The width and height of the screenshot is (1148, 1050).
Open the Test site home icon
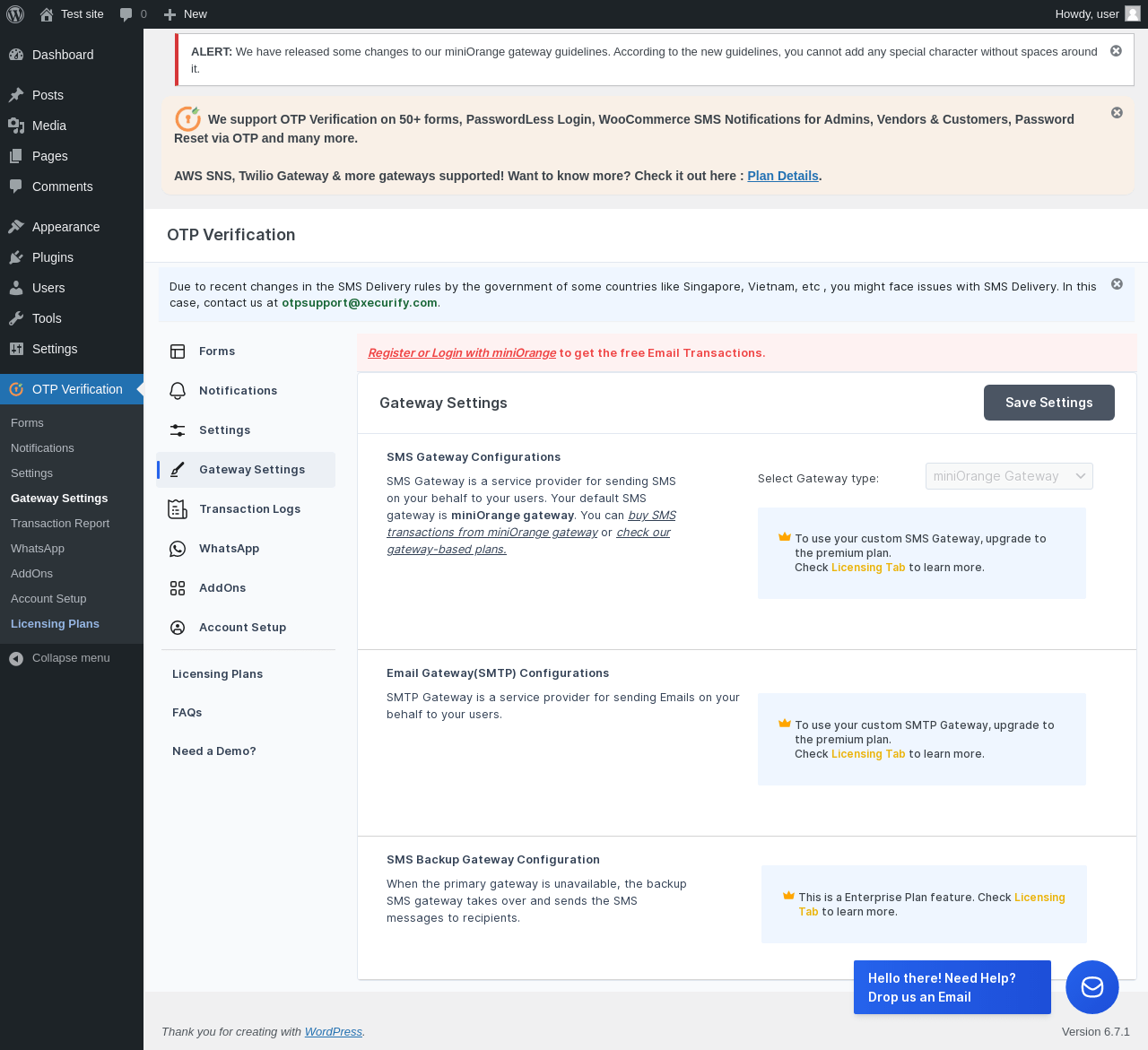coord(47,14)
